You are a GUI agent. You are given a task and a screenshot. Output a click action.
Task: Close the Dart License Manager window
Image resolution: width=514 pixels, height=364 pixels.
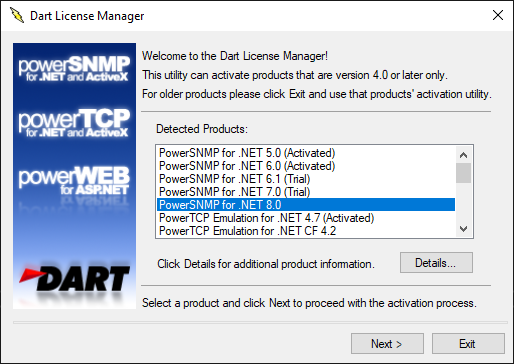click(498, 15)
